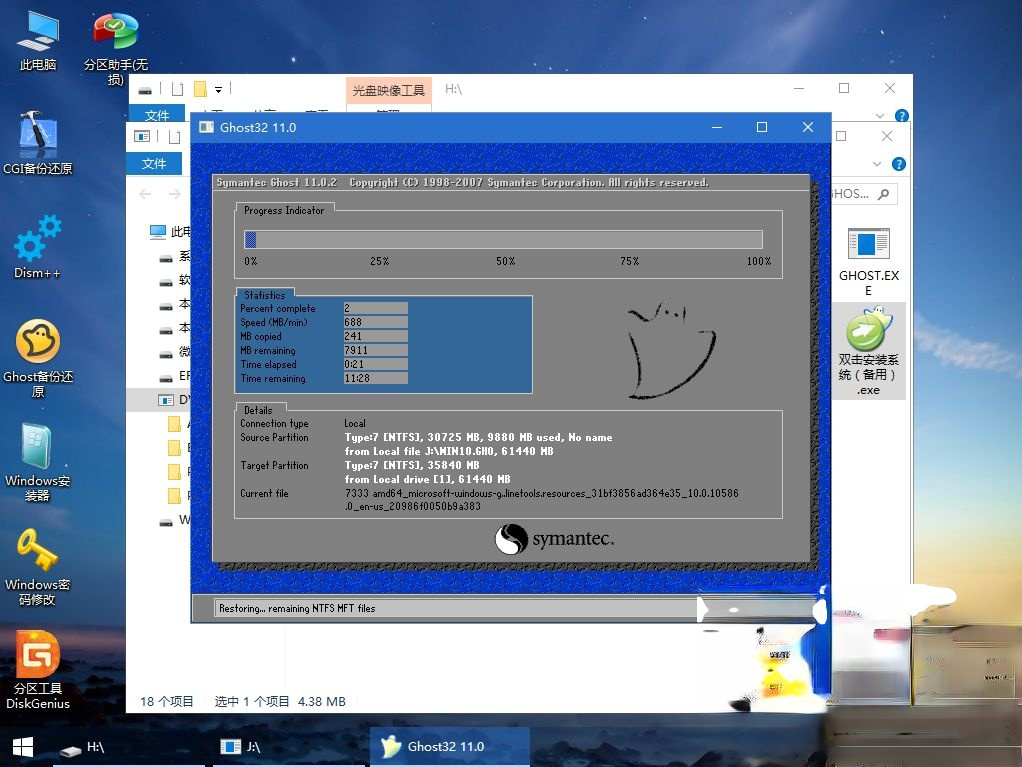Image resolution: width=1022 pixels, height=767 pixels.
Task: Open quick access toolbar dropdown arrow
Action: [218, 89]
